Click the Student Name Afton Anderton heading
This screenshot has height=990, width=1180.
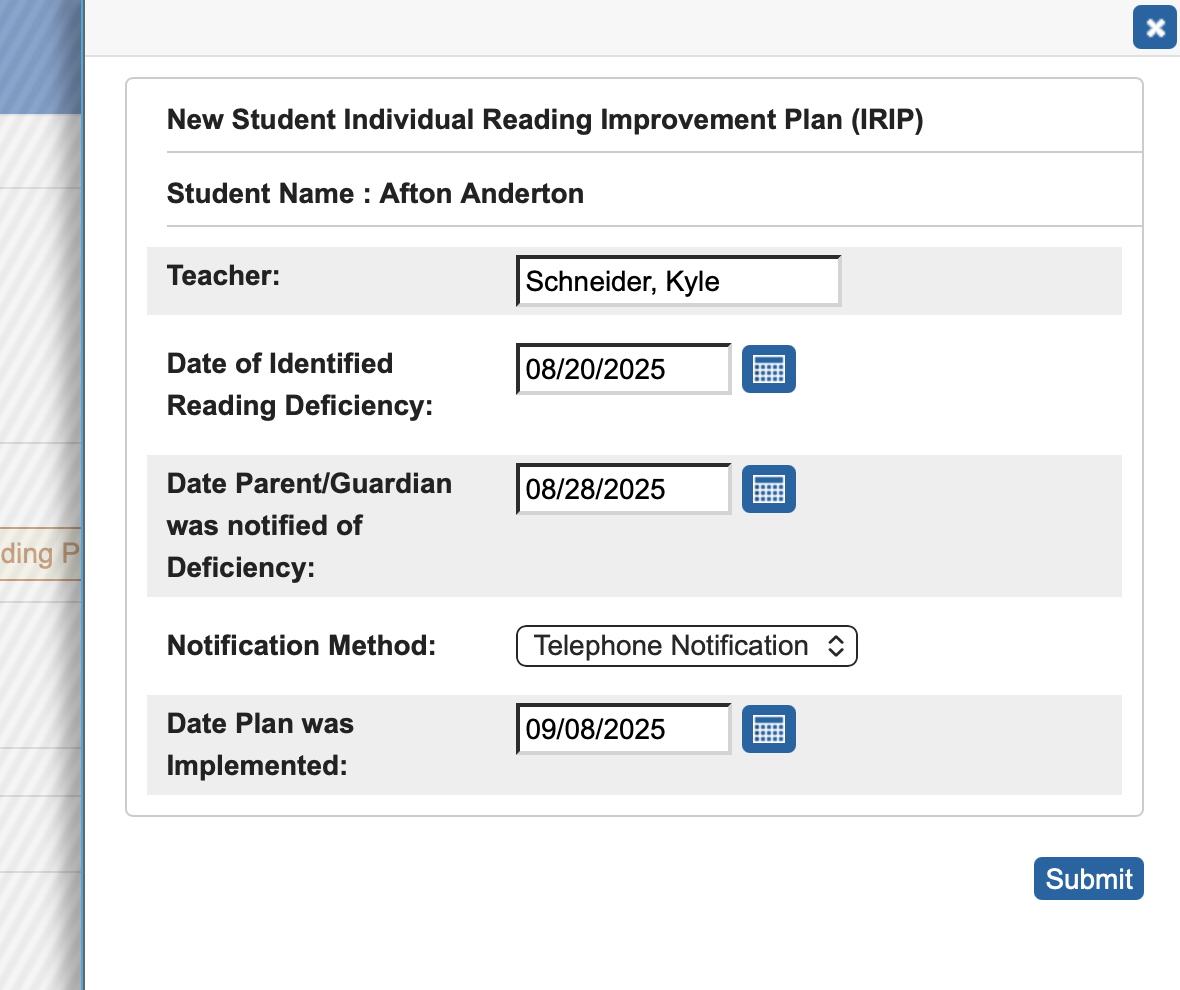(375, 193)
